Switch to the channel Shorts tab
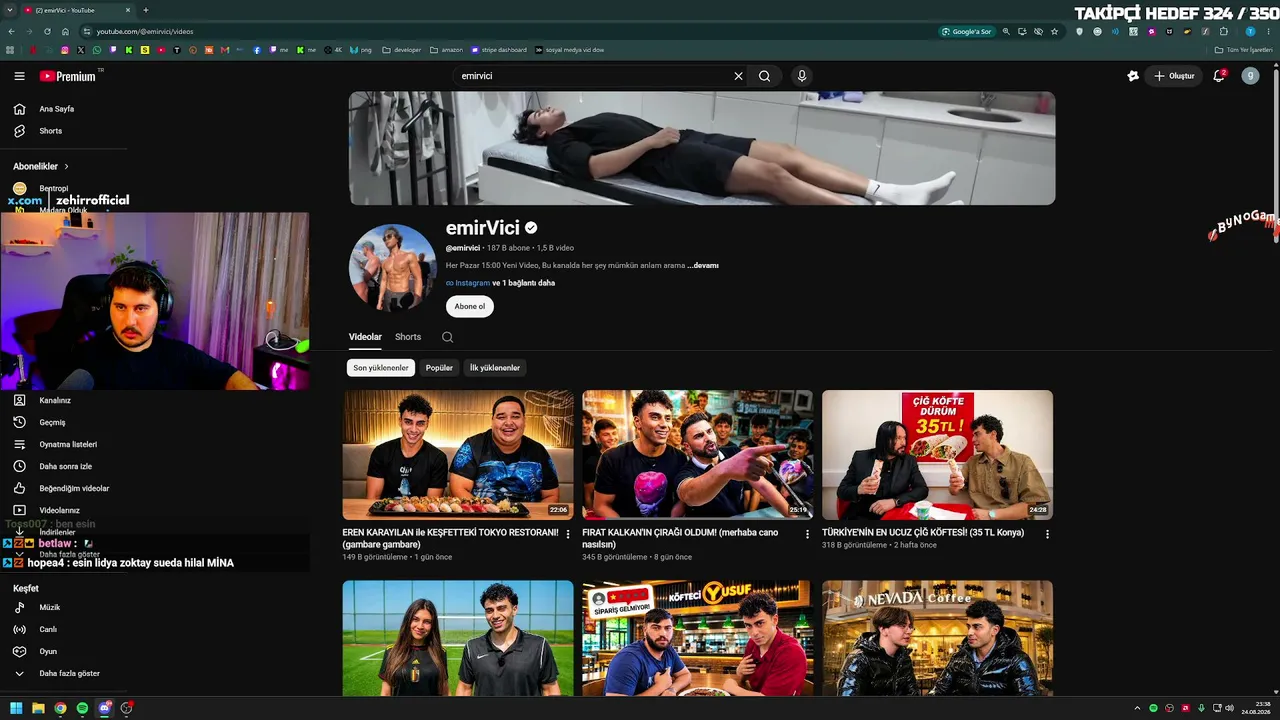 408,337
